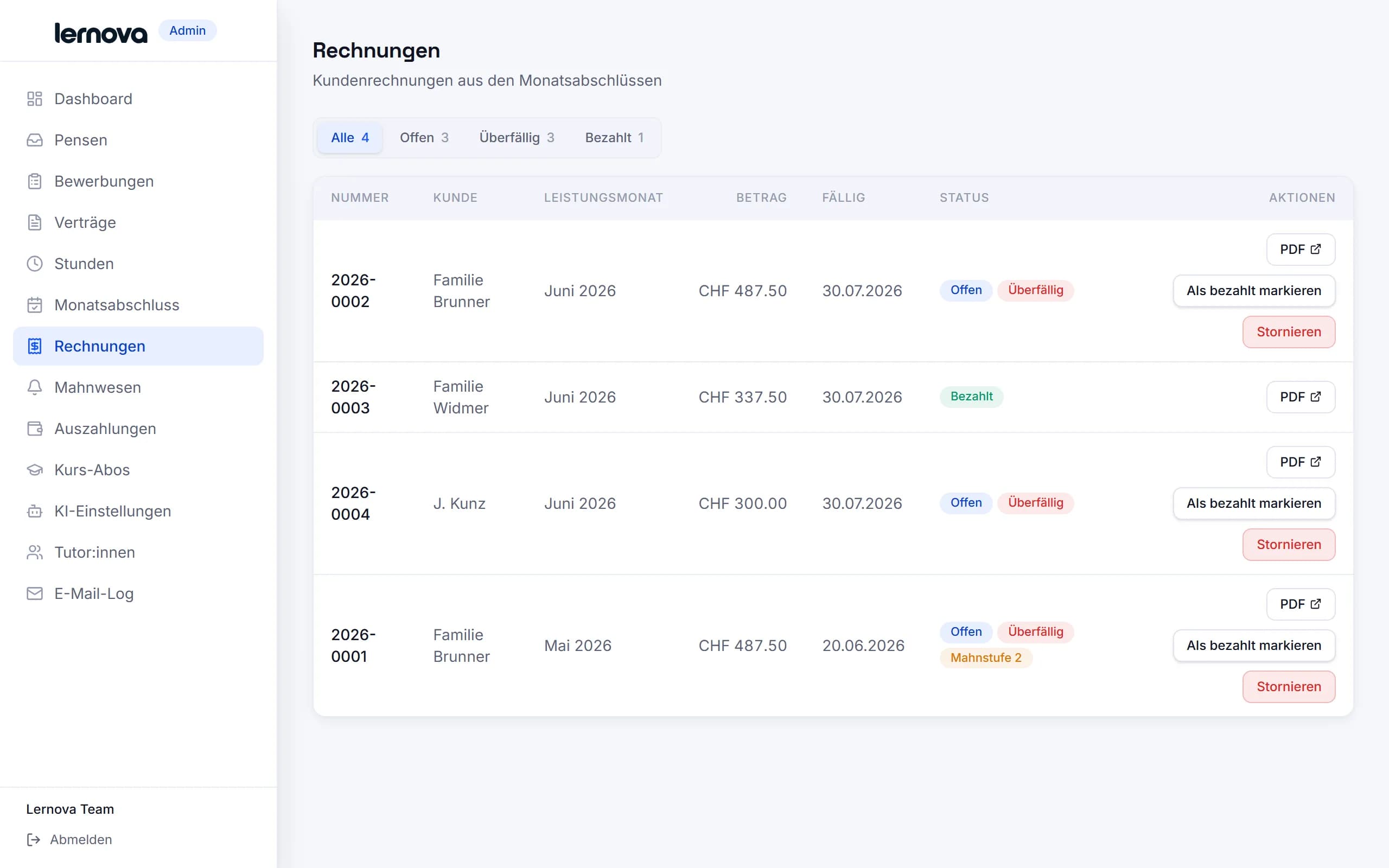Click the Auszahlungen wallet icon
Screen dimensions: 1389x868
point(34,429)
